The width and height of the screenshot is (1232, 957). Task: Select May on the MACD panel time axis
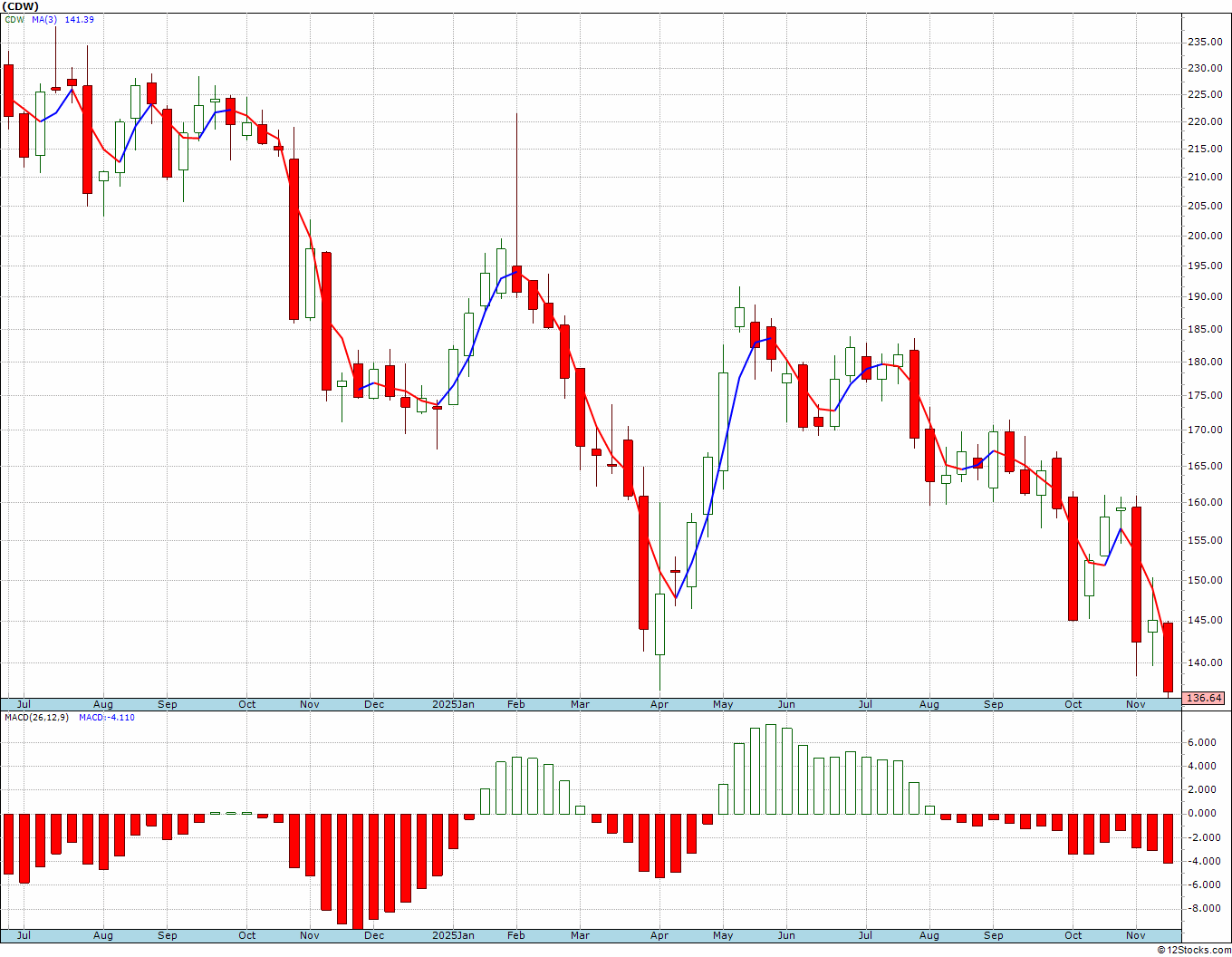coord(723,935)
